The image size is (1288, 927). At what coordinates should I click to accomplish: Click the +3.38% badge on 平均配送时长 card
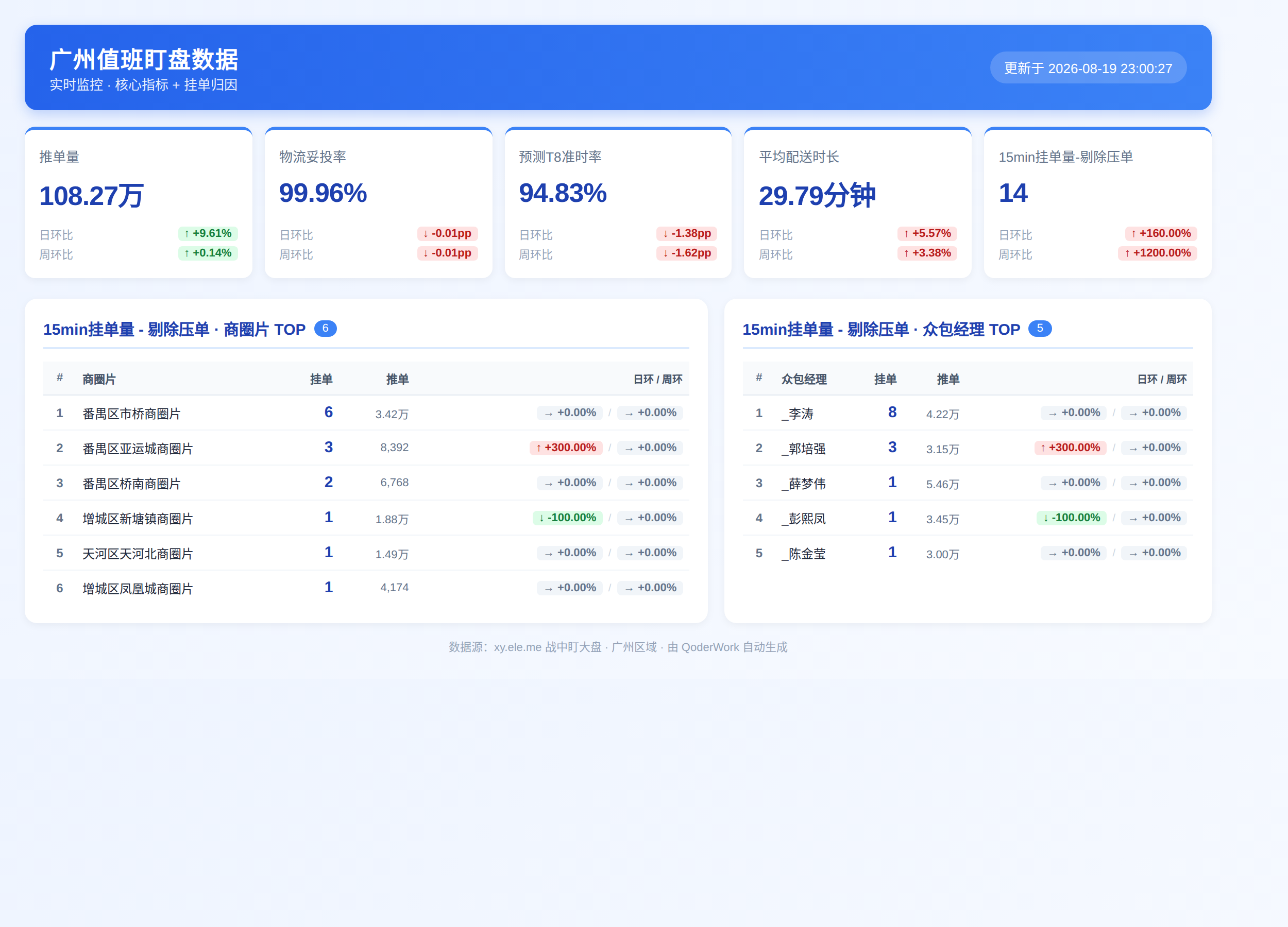[927, 253]
